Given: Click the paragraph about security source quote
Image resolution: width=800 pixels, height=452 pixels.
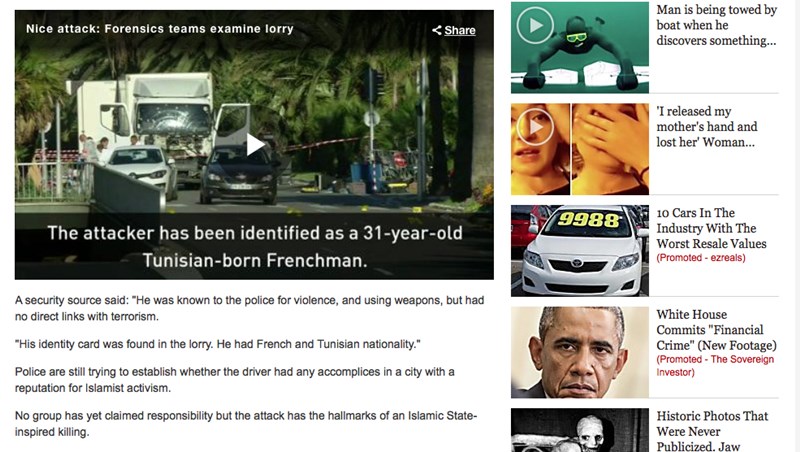Looking at the screenshot, I should click(249, 308).
